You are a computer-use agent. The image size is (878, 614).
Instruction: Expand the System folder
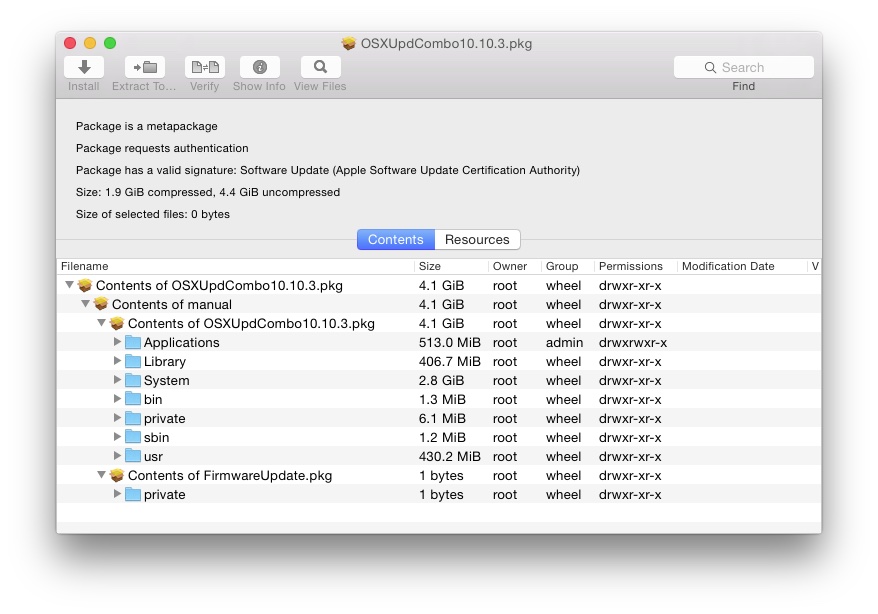pos(117,379)
